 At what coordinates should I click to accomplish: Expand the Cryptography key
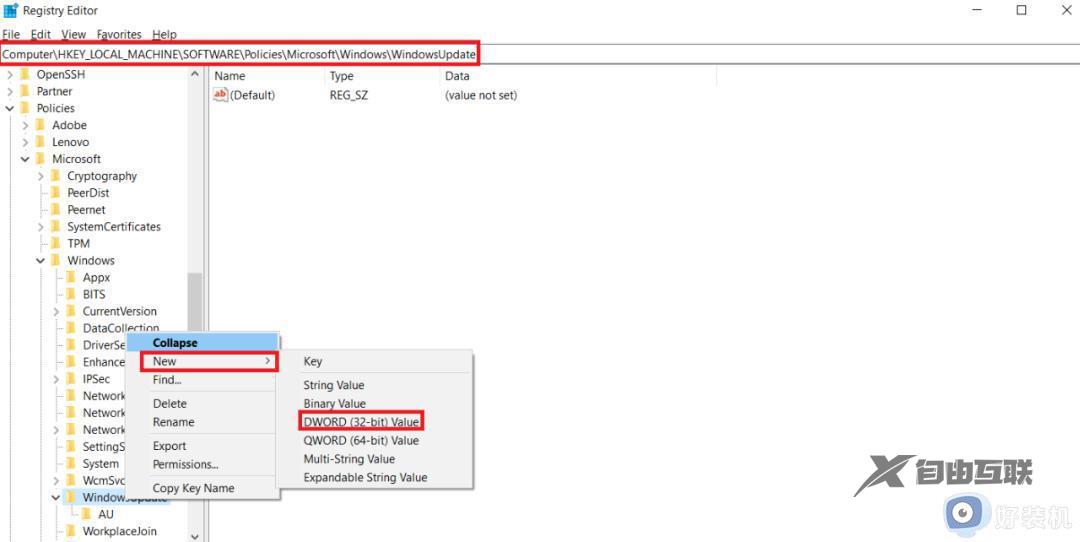pyautogui.click(x=41, y=176)
